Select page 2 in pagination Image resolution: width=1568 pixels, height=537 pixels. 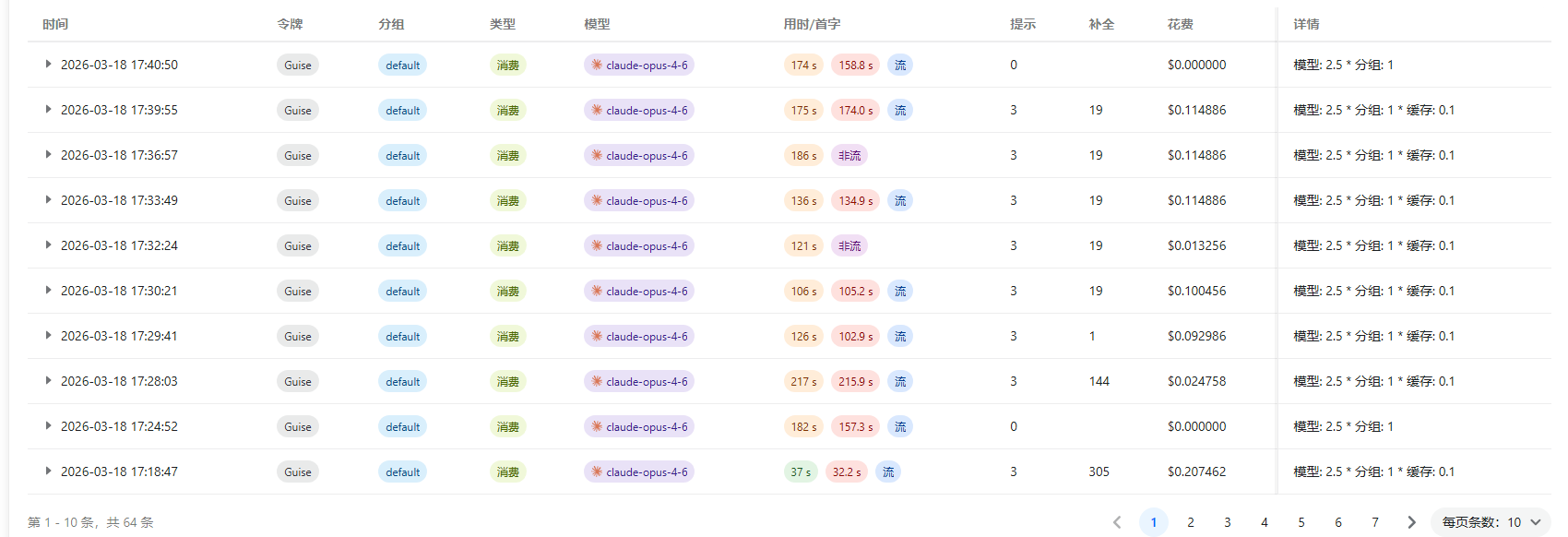pos(1191,522)
